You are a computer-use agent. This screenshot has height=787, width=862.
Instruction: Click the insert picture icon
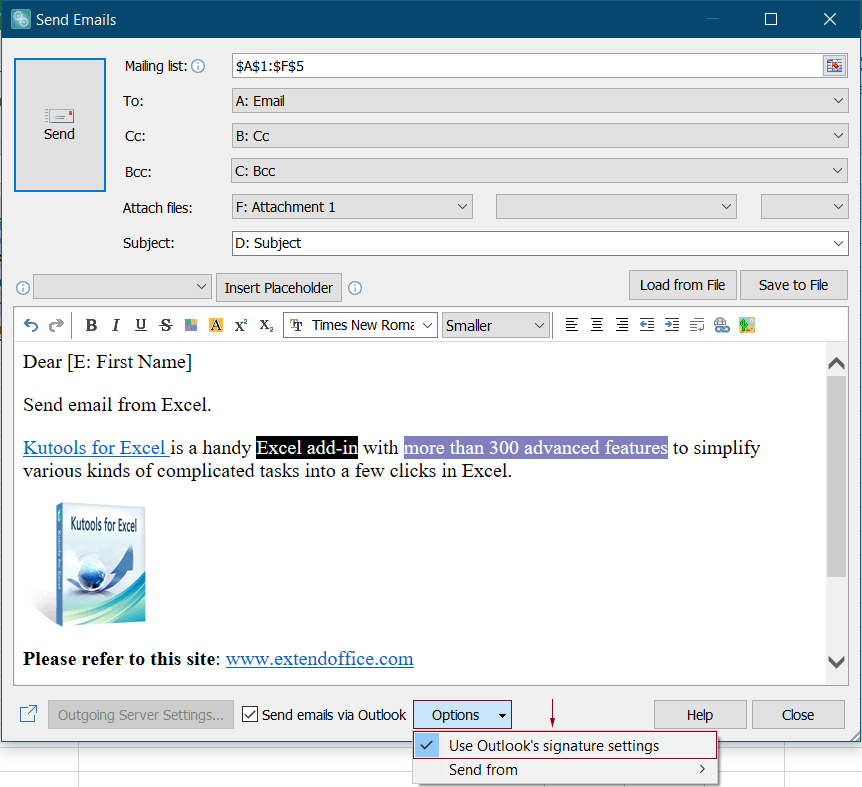tap(747, 325)
